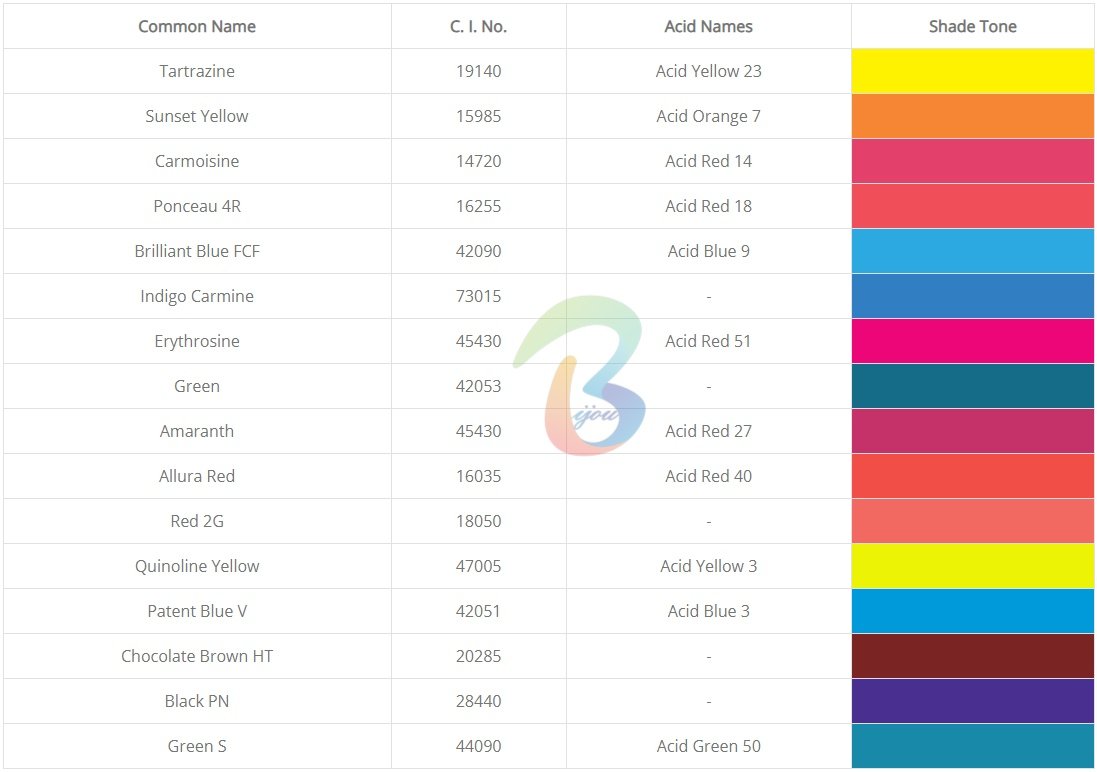Screen dimensions: 1097x772
Task: Choose the Chocolate Brown HT shade swatch
Action: tap(972, 657)
